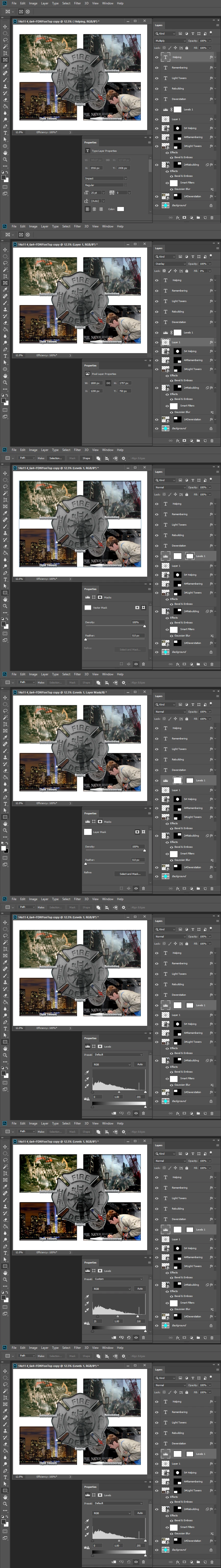
Task: Open Filter menu in 'Helping, RGB/8' window
Action: tap(77, 3)
